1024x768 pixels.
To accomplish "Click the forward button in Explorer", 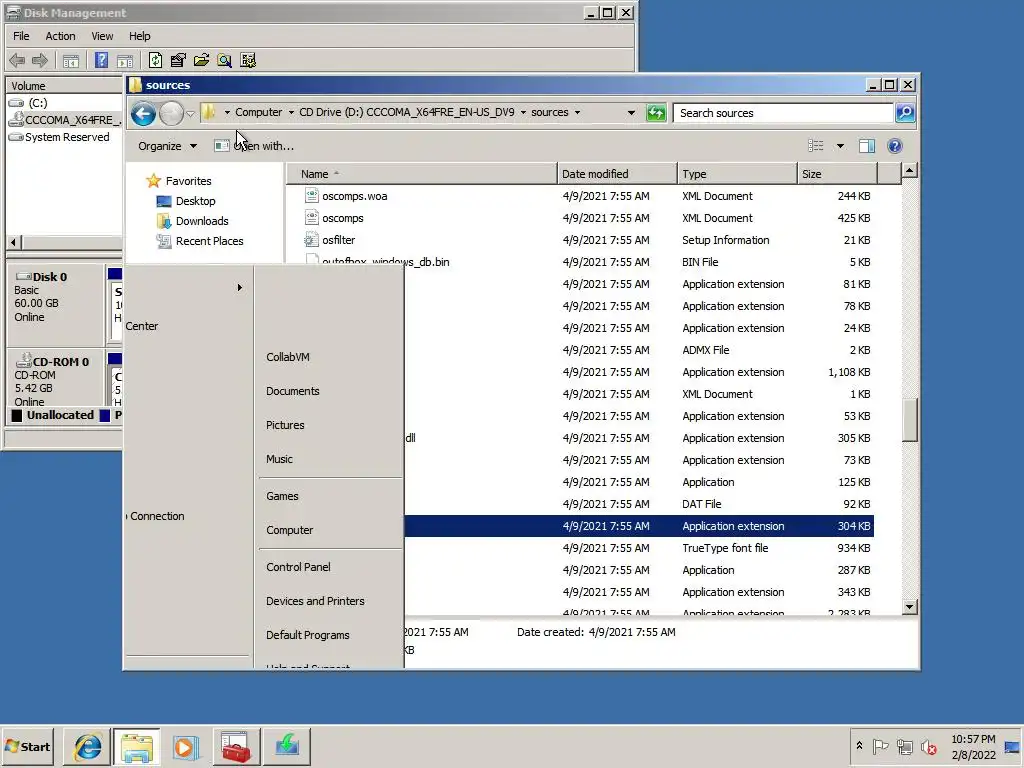I will (171, 114).
